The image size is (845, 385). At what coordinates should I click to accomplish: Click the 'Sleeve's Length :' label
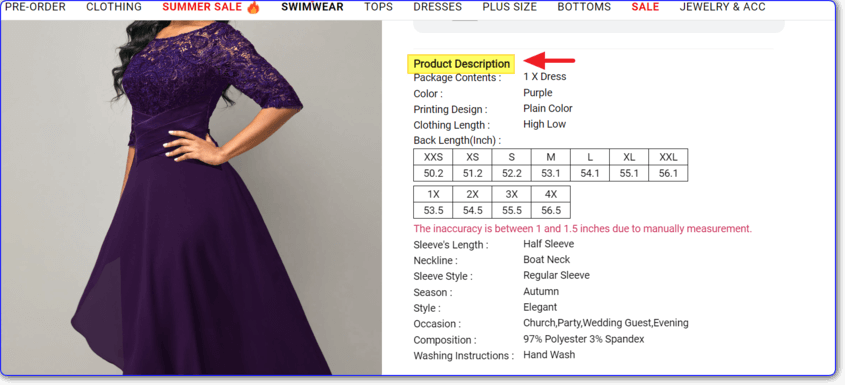click(451, 245)
